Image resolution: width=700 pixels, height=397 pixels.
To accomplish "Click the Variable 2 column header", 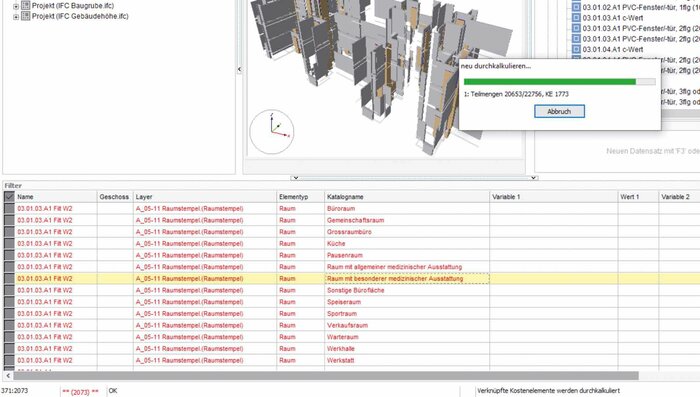I will [679, 196].
